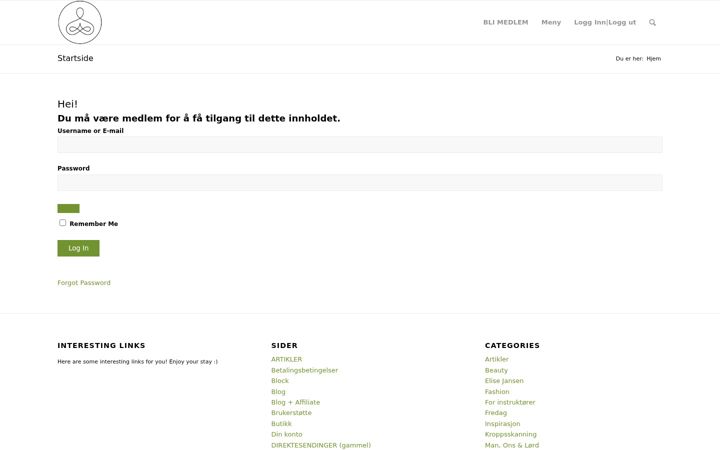The height and width of the screenshot is (450, 720).
Task: Click the site logo in the header
Action: 80,22
